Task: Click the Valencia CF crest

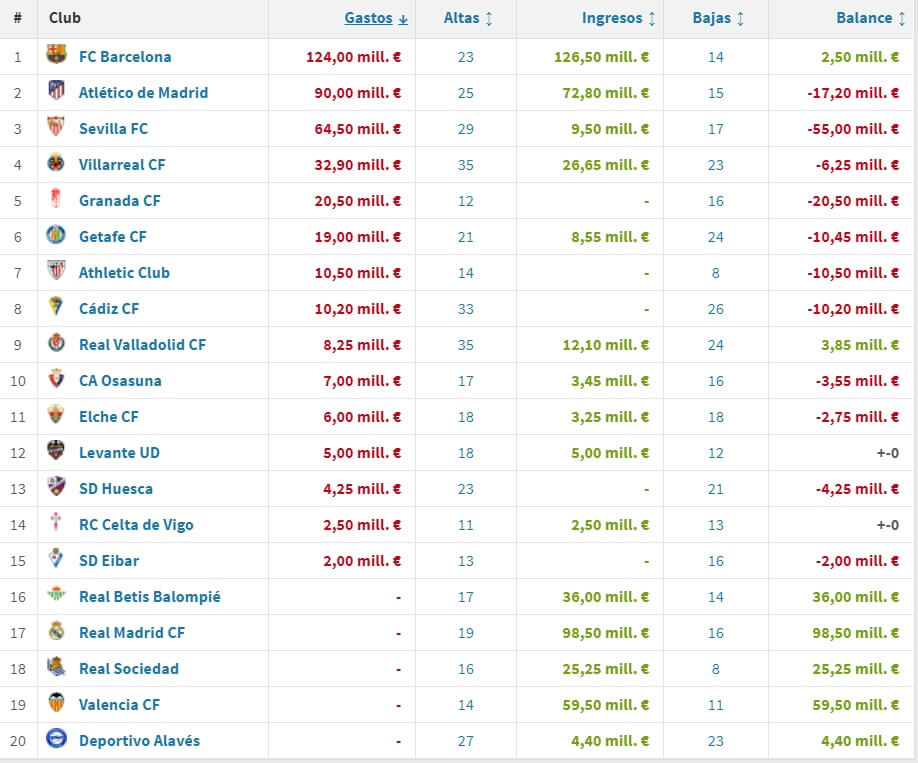Action: [56, 703]
